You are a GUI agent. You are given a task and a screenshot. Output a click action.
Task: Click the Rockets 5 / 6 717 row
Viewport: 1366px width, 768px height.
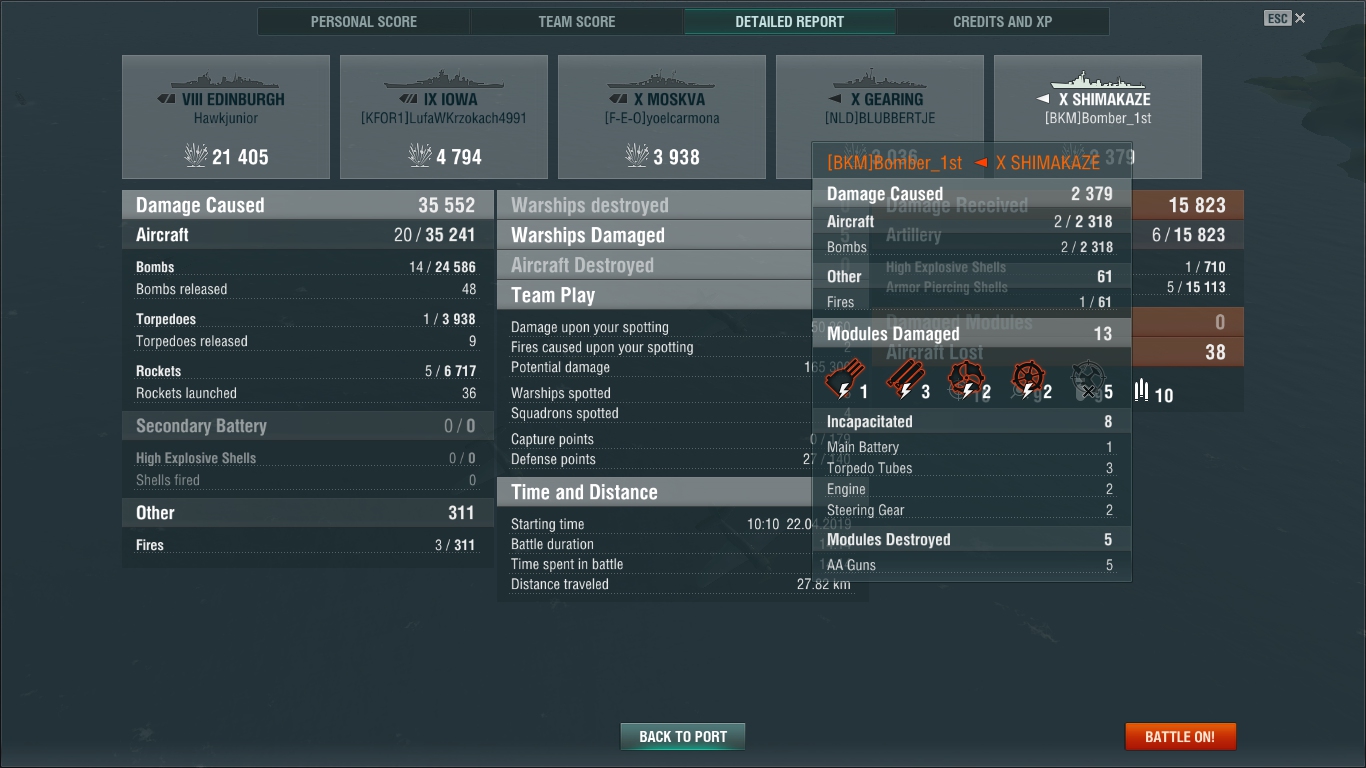307,371
